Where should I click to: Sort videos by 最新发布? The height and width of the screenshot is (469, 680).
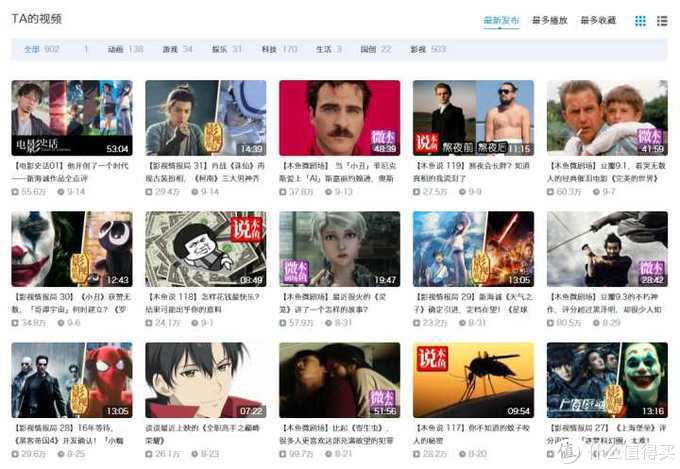[501, 20]
